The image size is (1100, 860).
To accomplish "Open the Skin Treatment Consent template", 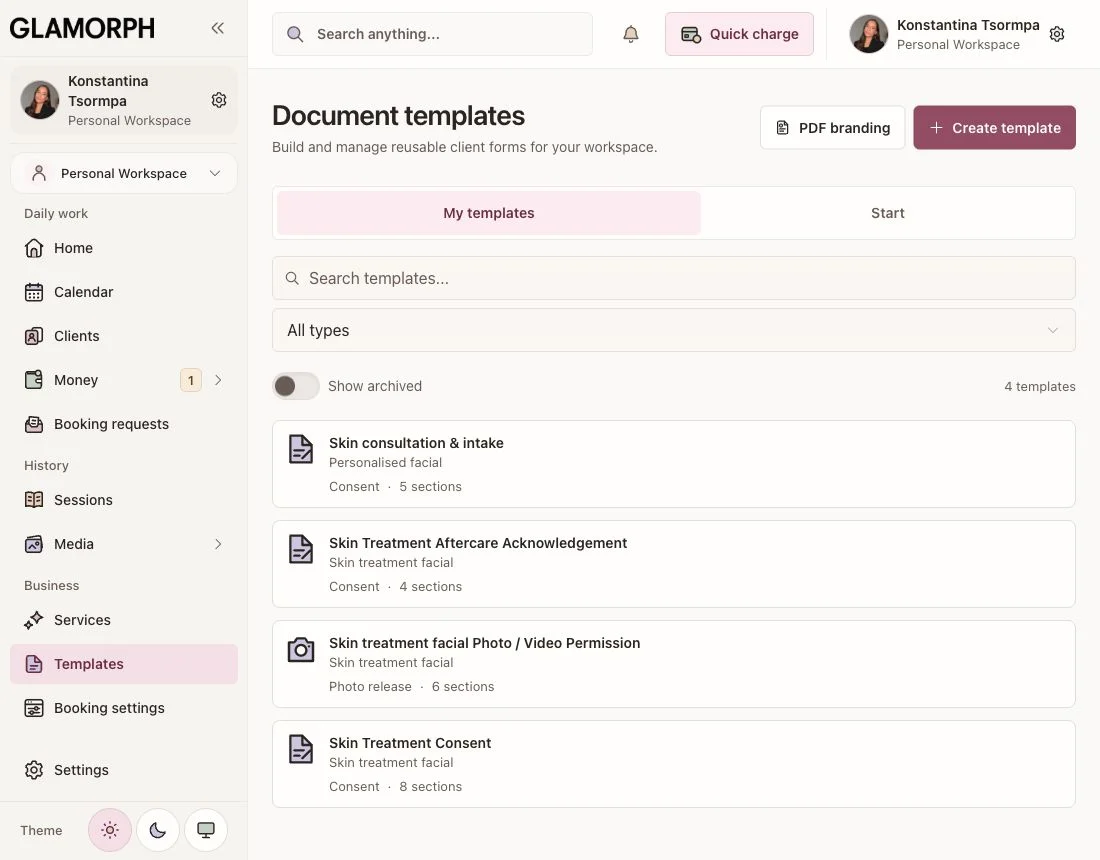I will coord(673,764).
